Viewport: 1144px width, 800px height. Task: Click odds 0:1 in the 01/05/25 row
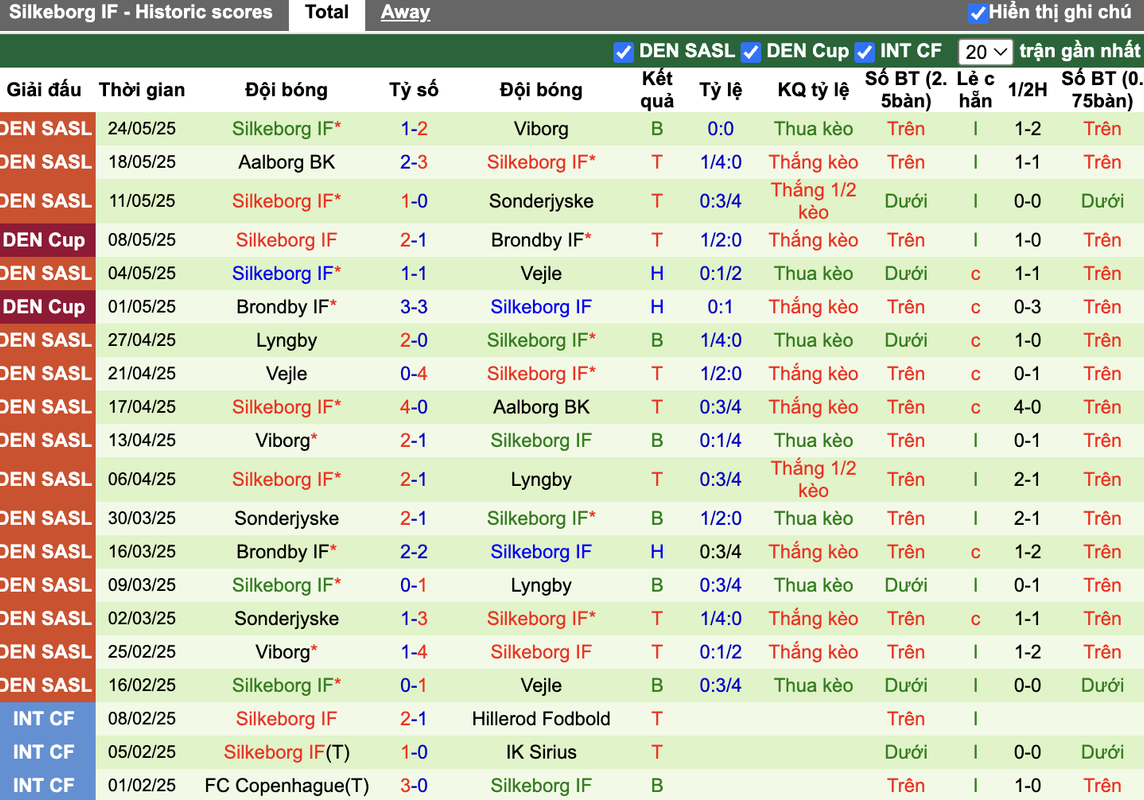[x=720, y=307]
